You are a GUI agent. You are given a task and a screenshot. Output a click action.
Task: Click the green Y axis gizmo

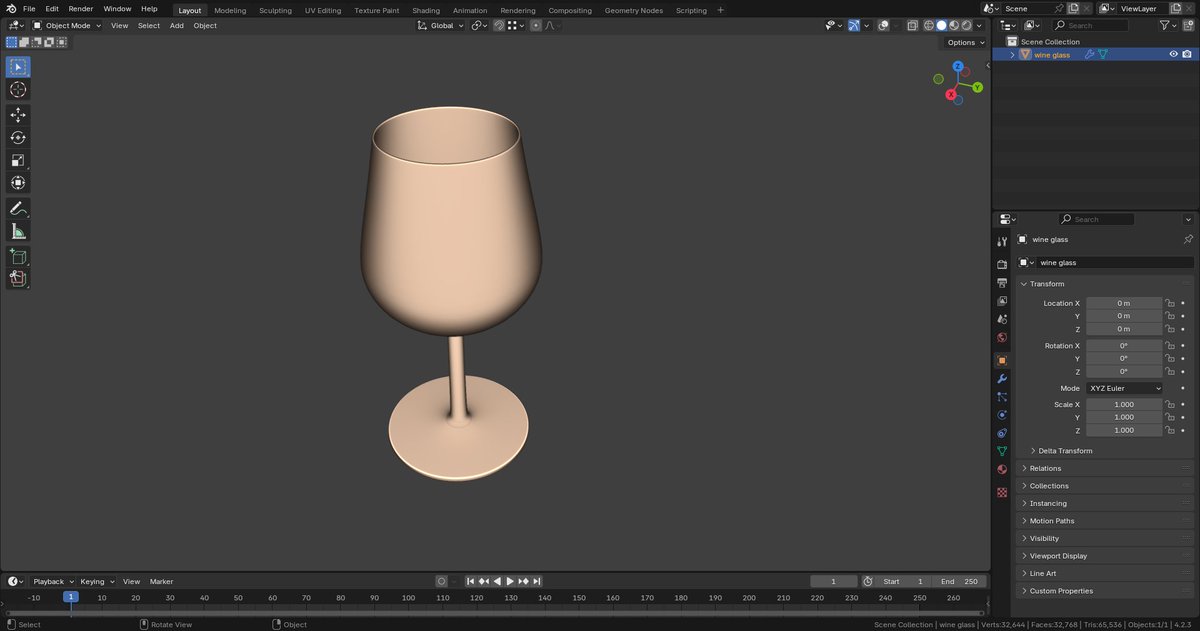click(x=977, y=87)
